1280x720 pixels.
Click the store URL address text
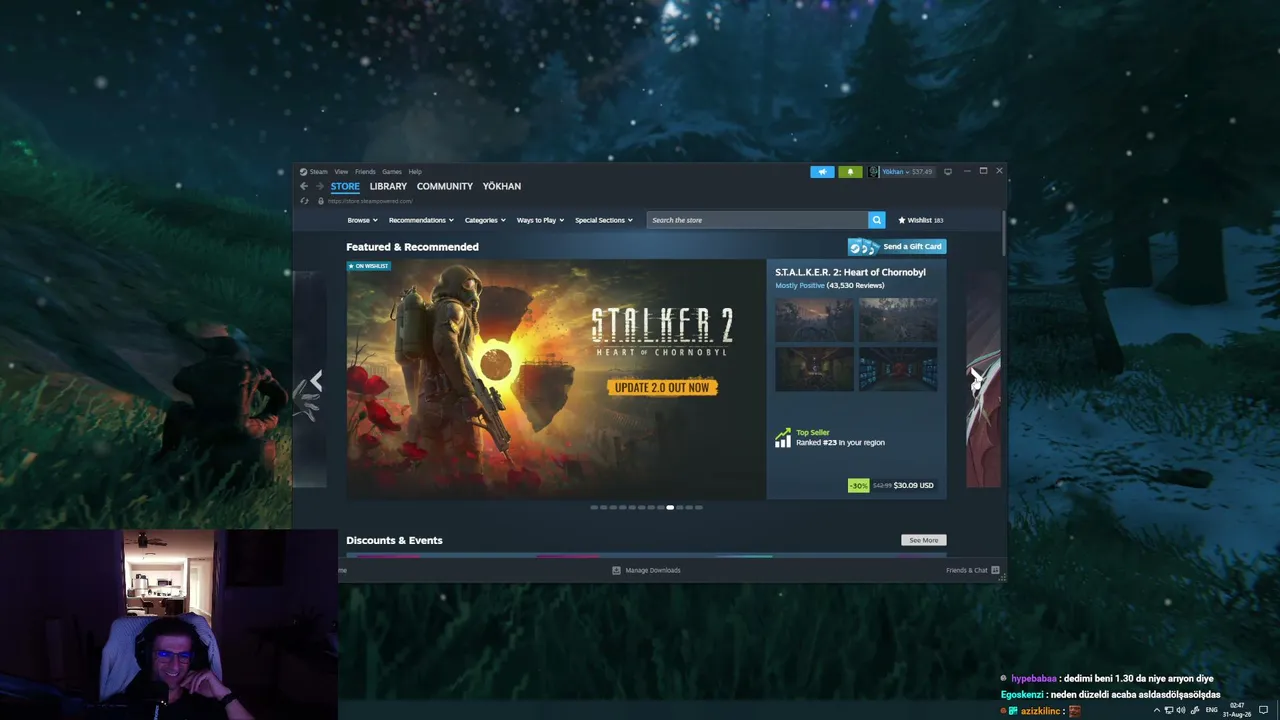[x=370, y=201]
